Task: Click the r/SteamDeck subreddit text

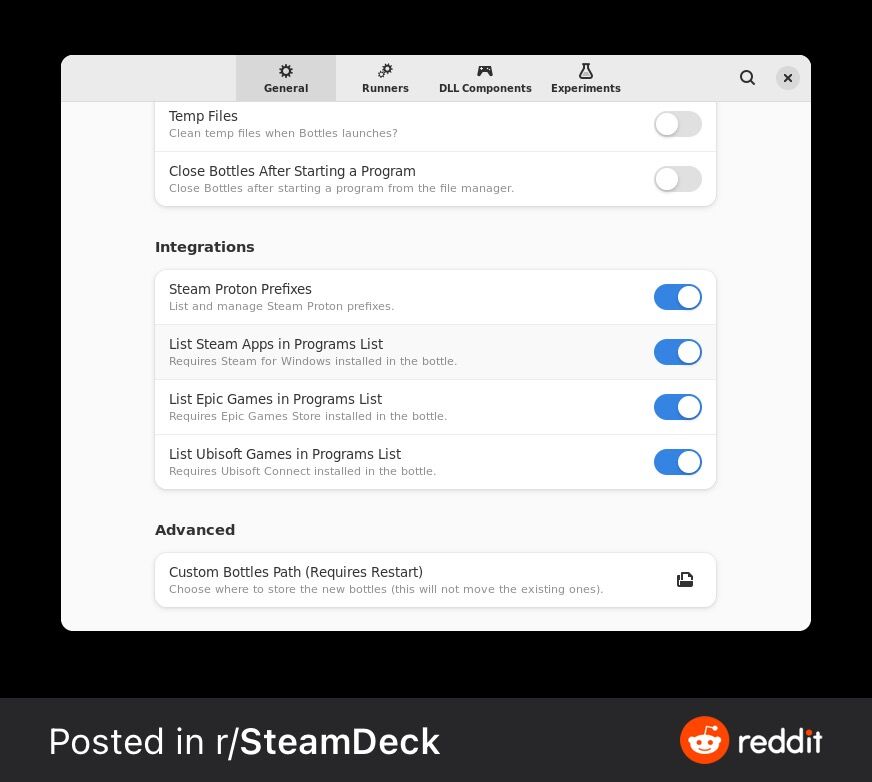Action: click(x=328, y=741)
